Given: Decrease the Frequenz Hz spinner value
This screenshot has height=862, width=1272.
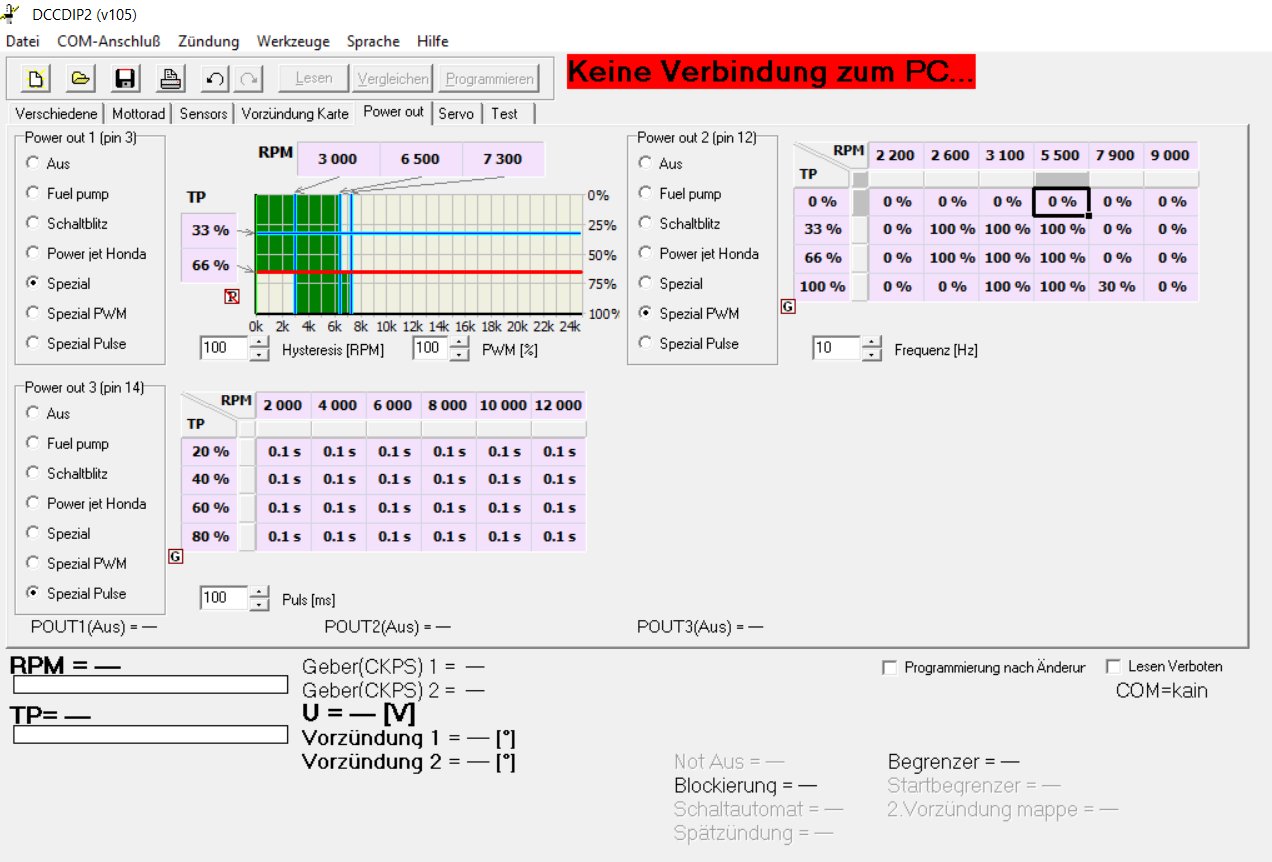Looking at the screenshot, I should tap(872, 354).
